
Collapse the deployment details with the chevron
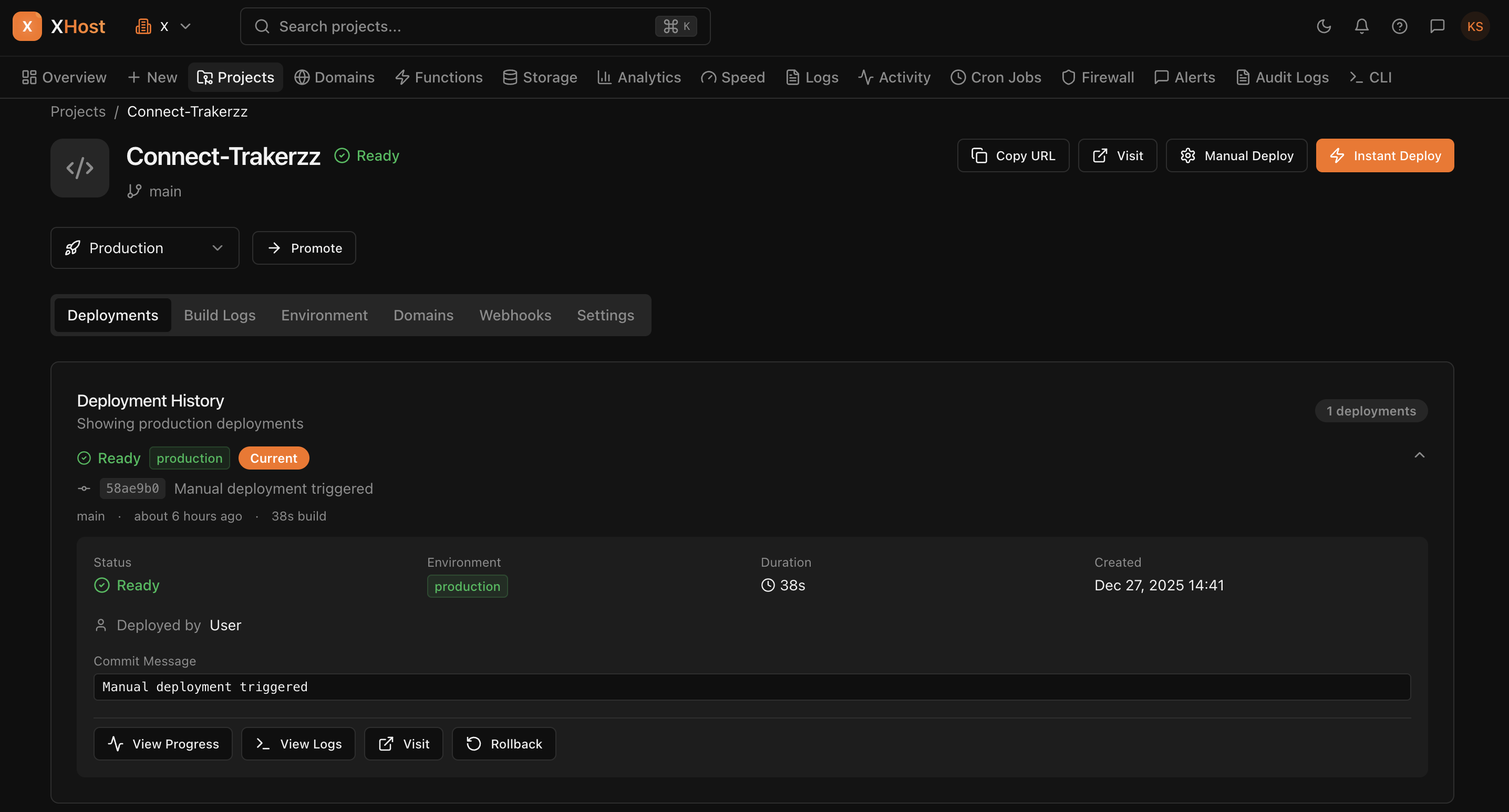coord(1419,455)
